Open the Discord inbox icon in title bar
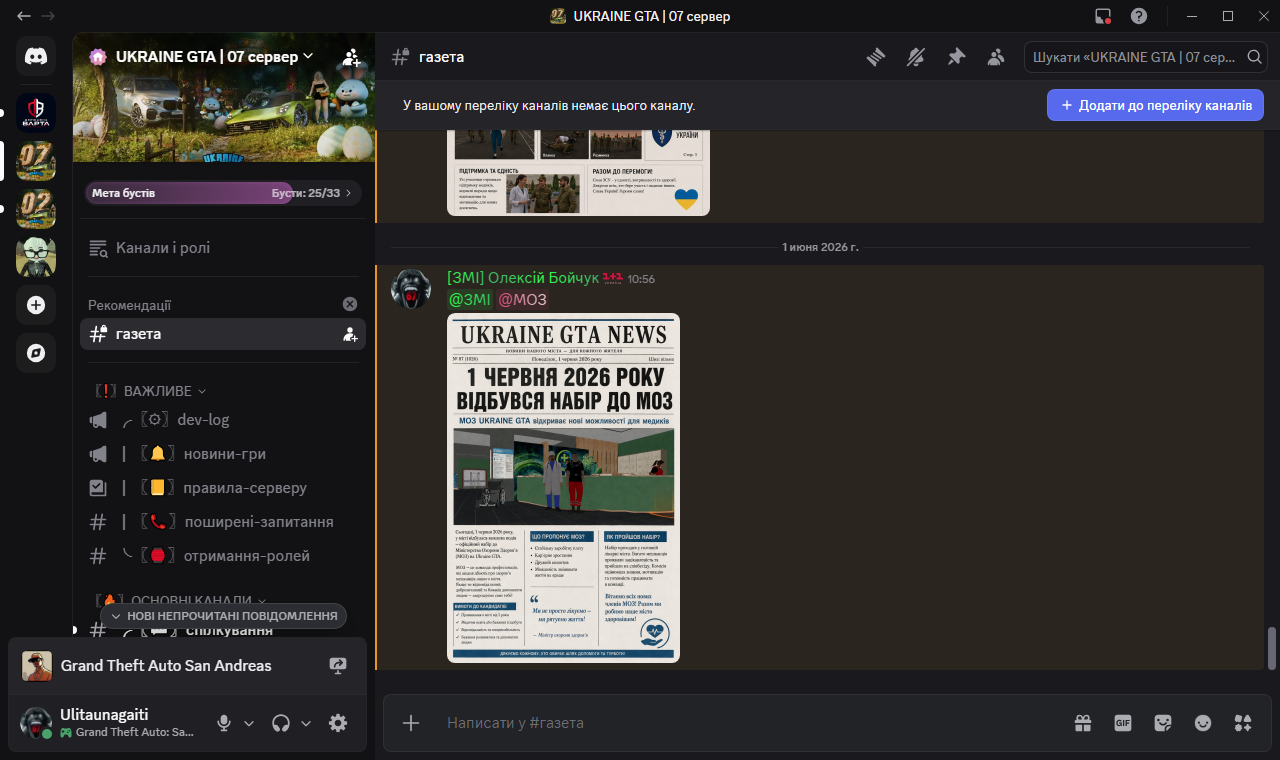This screenshot has height=760, width=1280. [1103, 16]
